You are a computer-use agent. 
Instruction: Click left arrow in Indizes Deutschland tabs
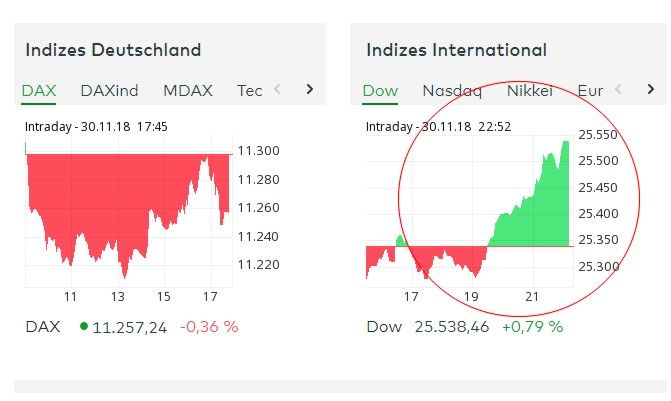(278, 90)
